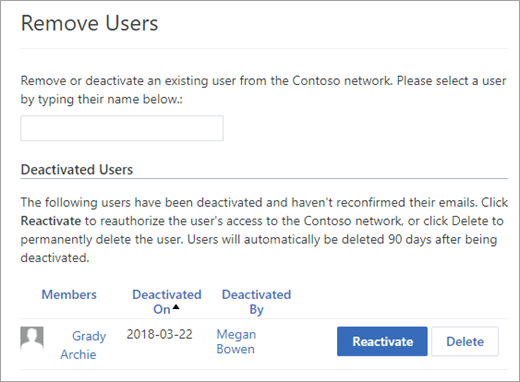Sort by the Deactivated On column
The height and width of the screenshot is (382, 520).
click(x=167, y=302)
